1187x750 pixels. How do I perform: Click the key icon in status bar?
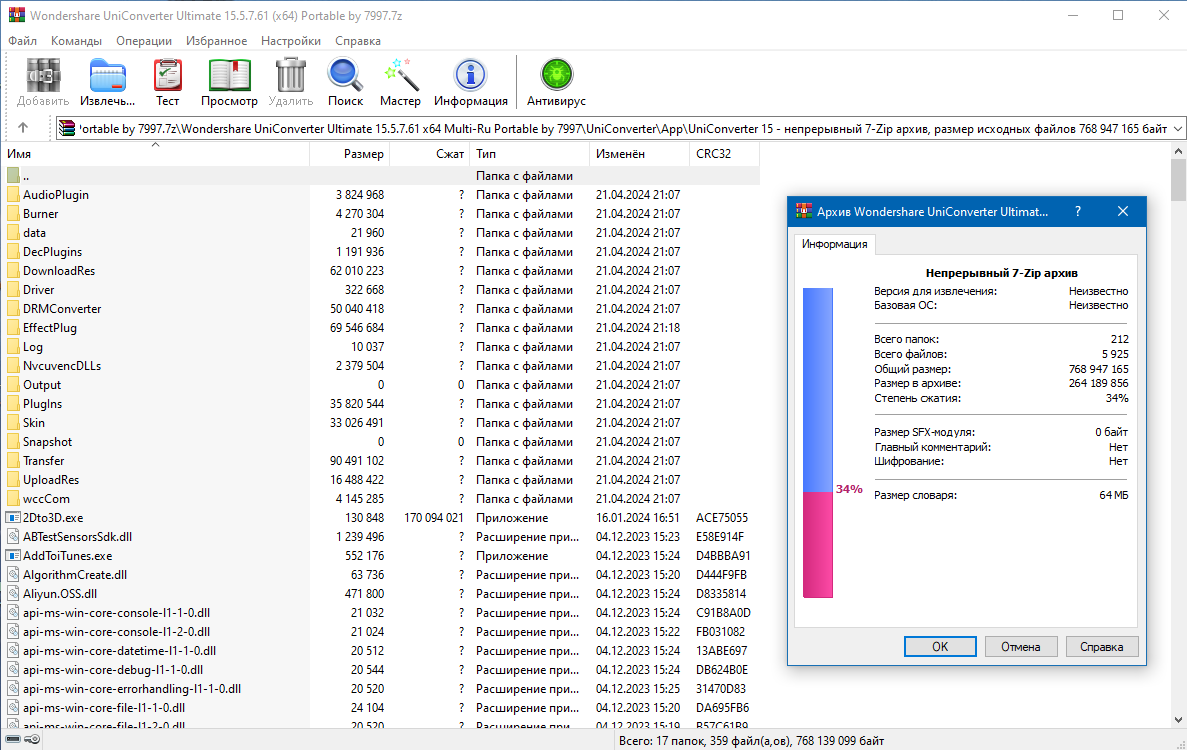coord(32,739)
